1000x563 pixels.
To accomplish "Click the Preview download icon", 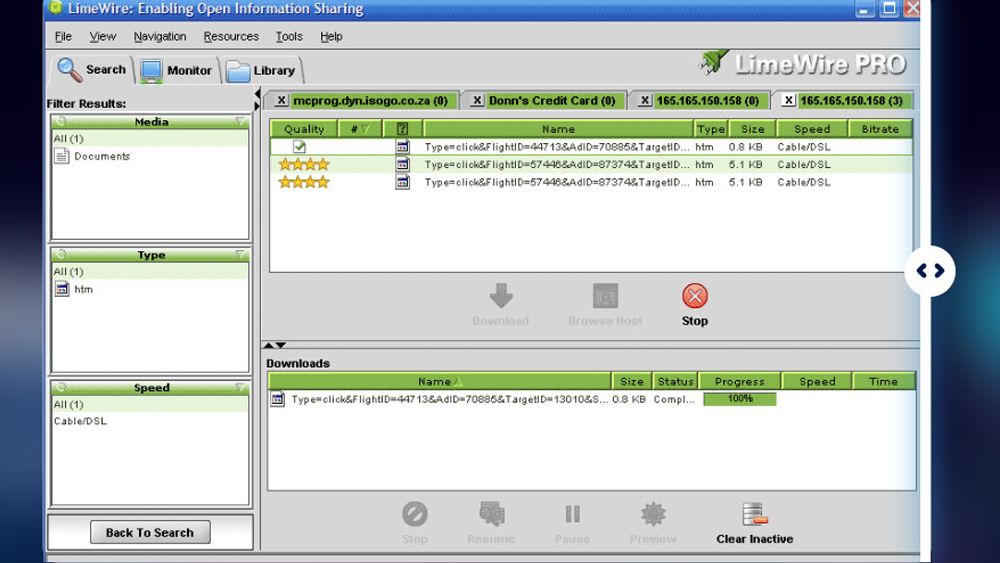I will tap(653, 514).
